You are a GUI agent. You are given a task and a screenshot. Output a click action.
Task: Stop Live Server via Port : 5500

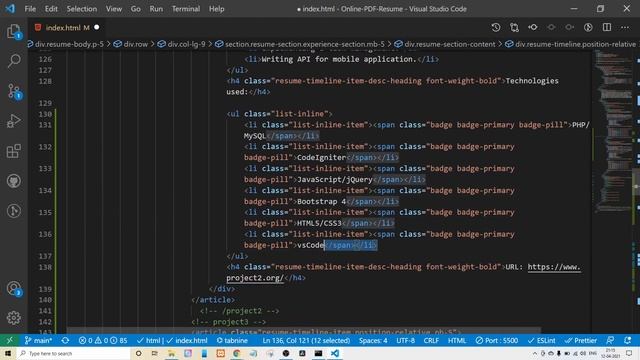pos(496,340)
